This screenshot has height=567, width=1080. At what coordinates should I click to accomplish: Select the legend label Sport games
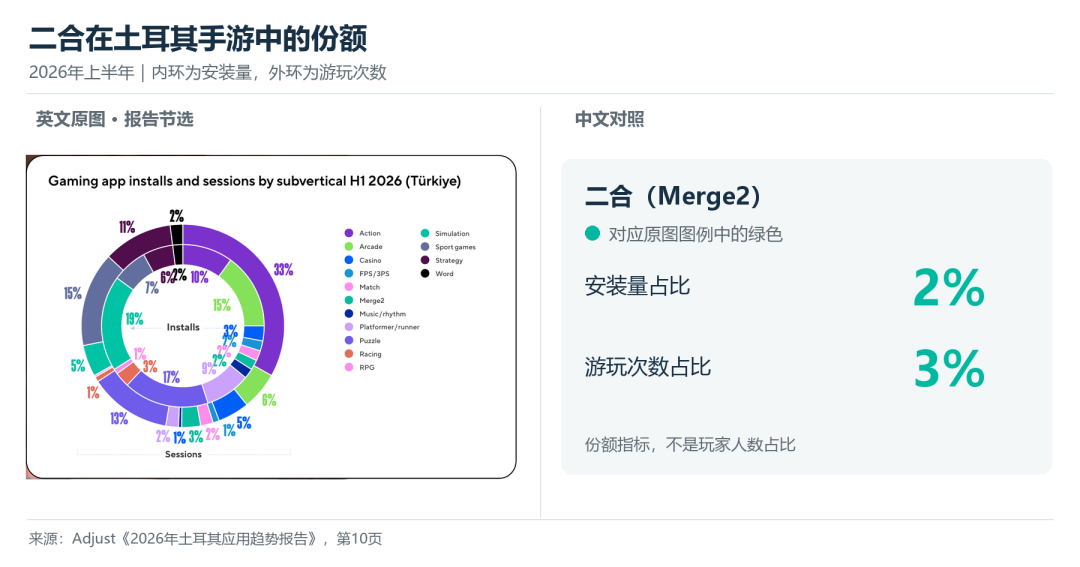coord(455,247)
